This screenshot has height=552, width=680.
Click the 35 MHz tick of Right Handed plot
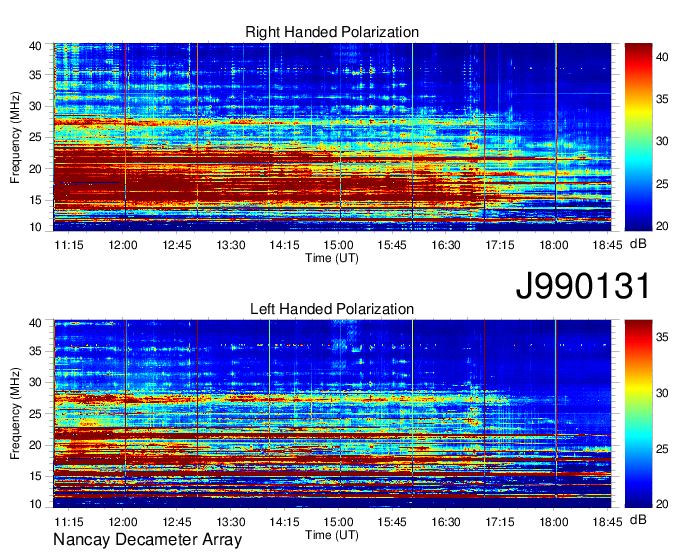pos(35,75)
